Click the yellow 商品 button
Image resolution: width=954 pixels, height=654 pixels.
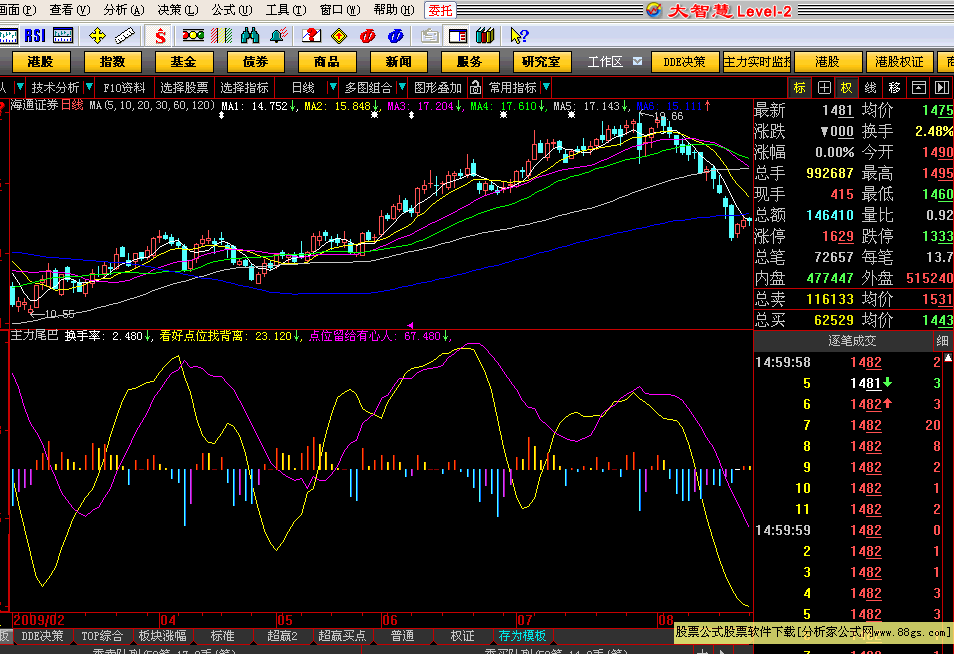[327, 62]
